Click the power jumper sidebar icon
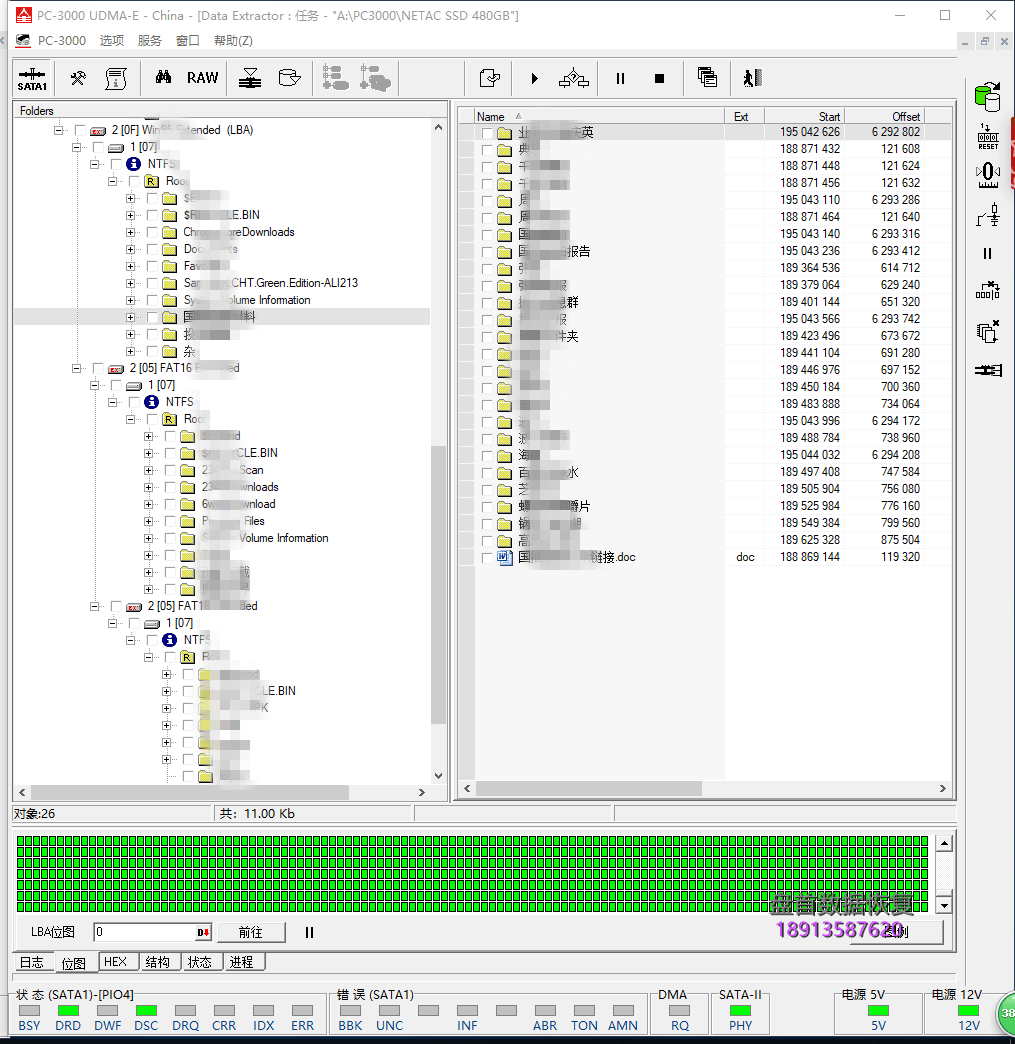 click(988, 215)
